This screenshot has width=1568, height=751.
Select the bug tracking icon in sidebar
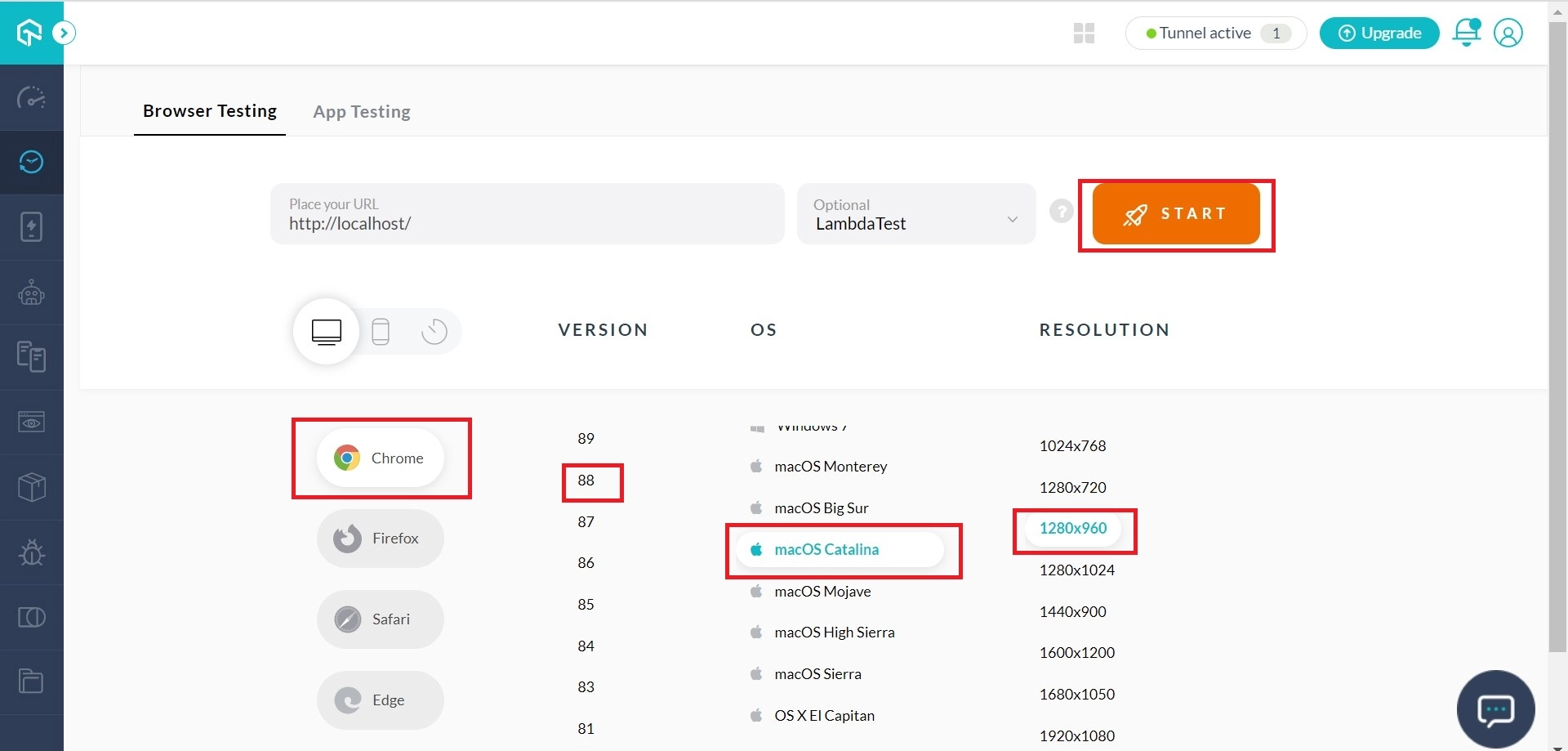click(31, 552)
